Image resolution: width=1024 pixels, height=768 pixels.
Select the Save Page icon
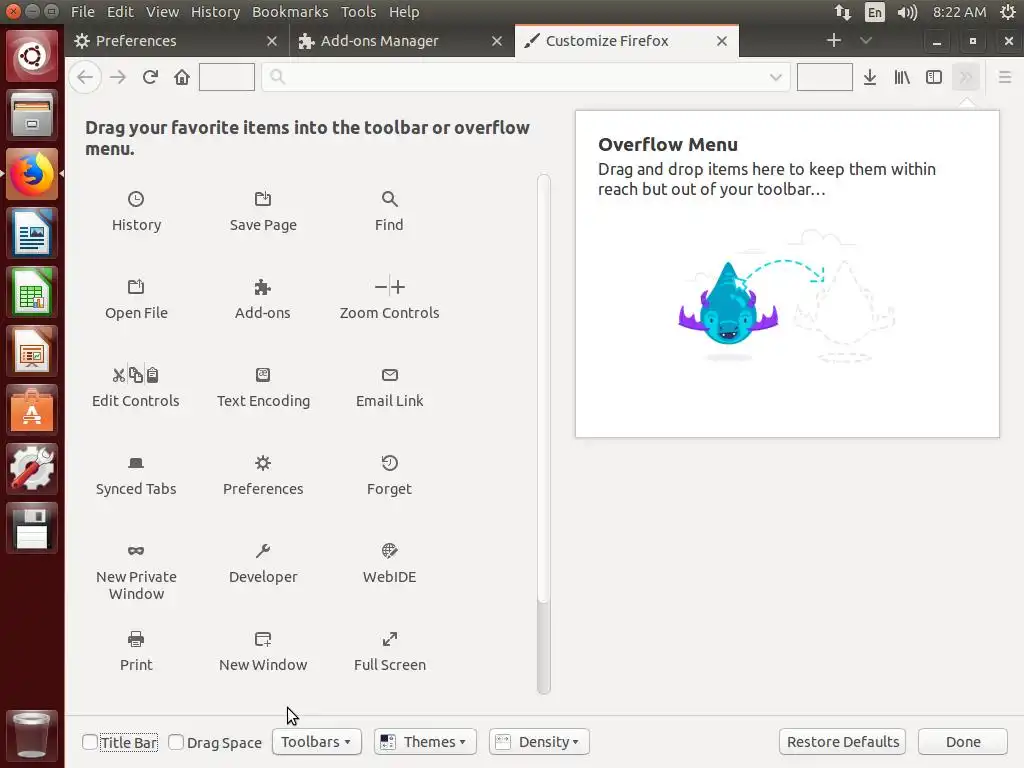263,199
